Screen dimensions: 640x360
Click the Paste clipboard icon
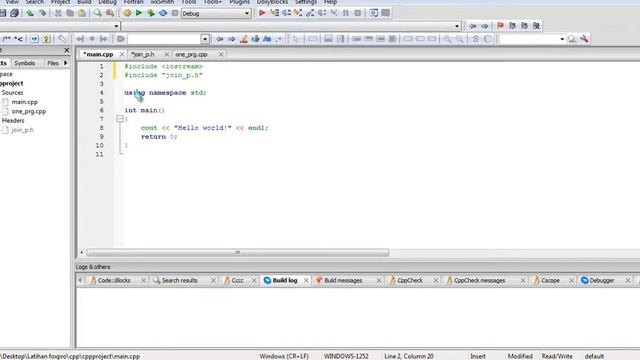point(82,13)
